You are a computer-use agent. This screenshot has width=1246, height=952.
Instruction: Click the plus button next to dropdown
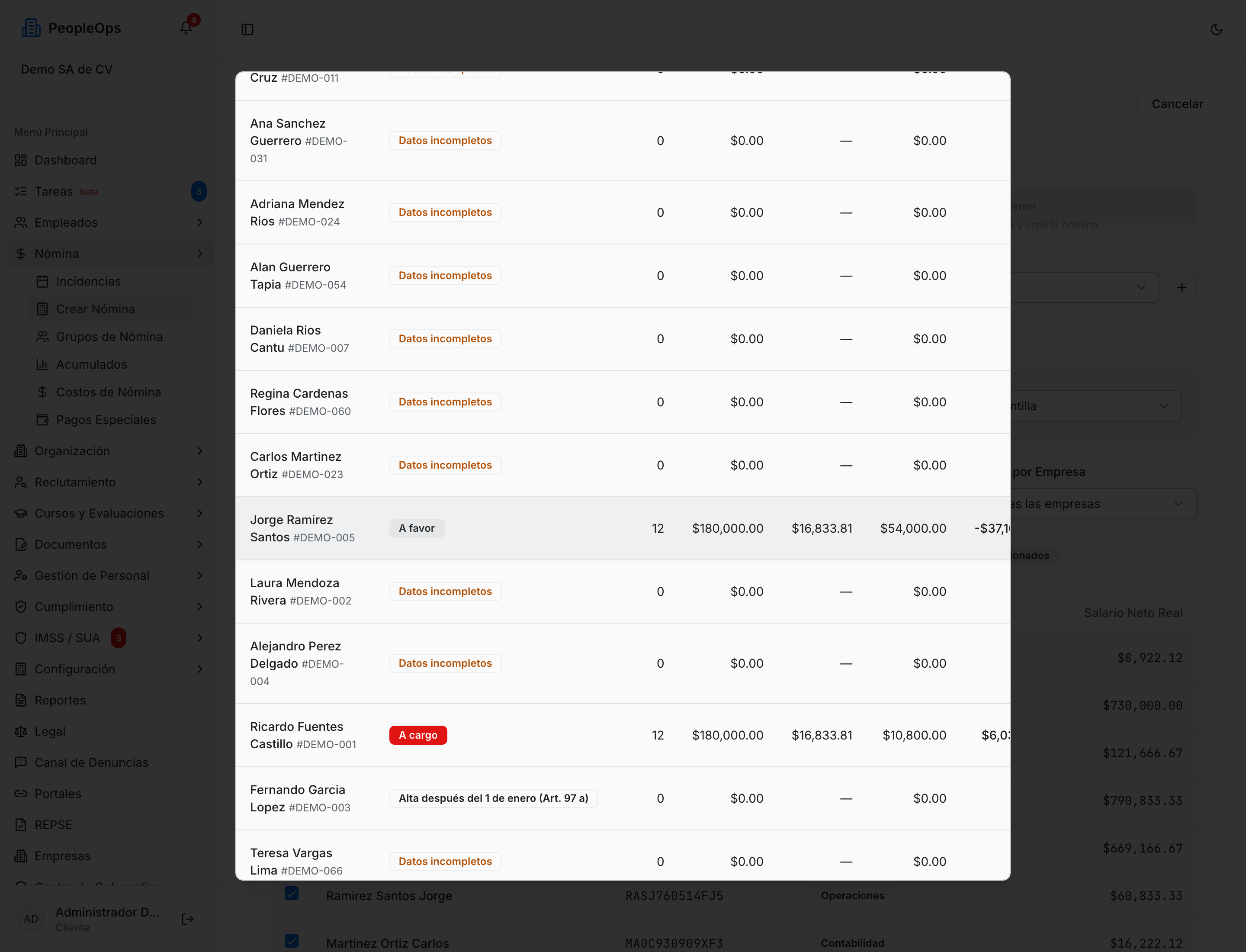pos(1182,287)
